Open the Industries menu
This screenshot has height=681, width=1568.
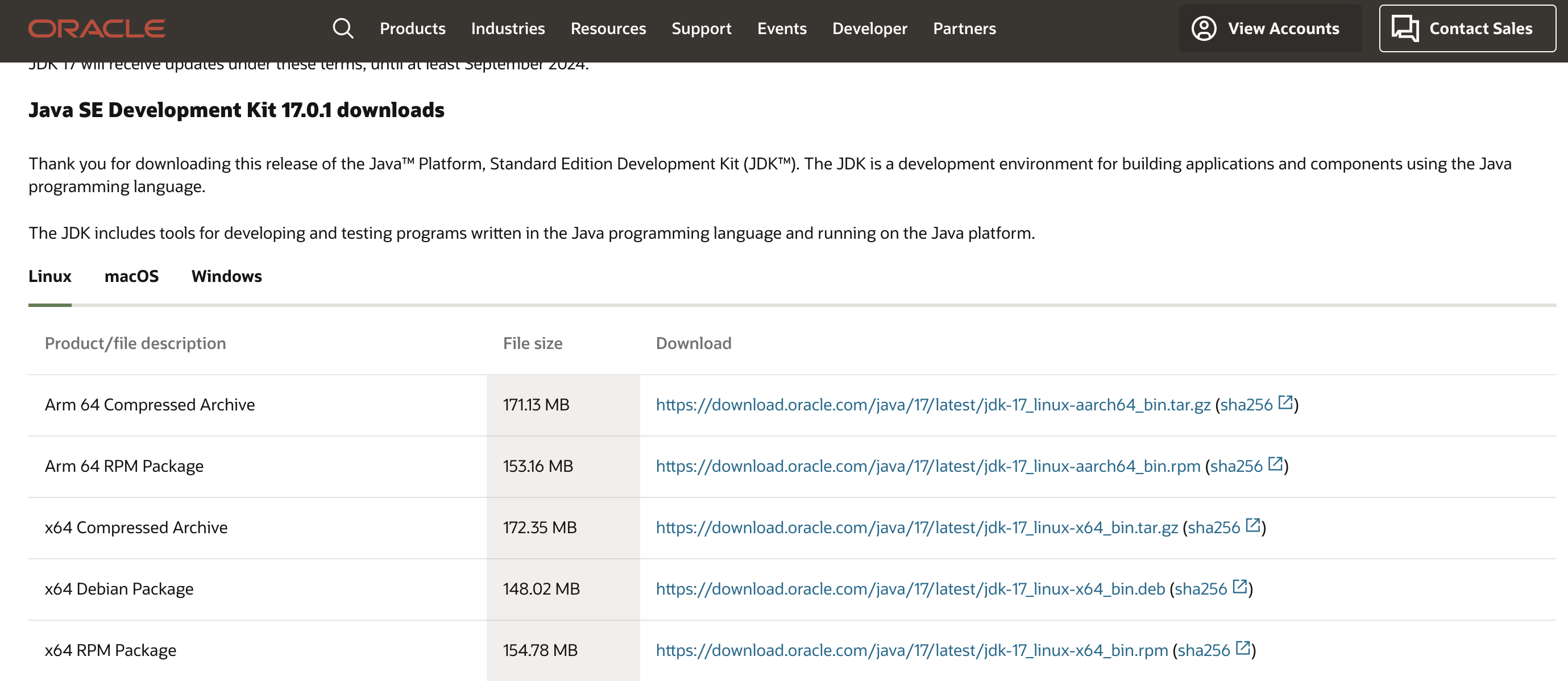point(508,28)
